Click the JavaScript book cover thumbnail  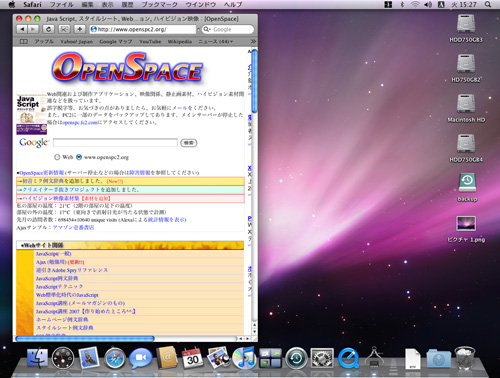point(31,114)
